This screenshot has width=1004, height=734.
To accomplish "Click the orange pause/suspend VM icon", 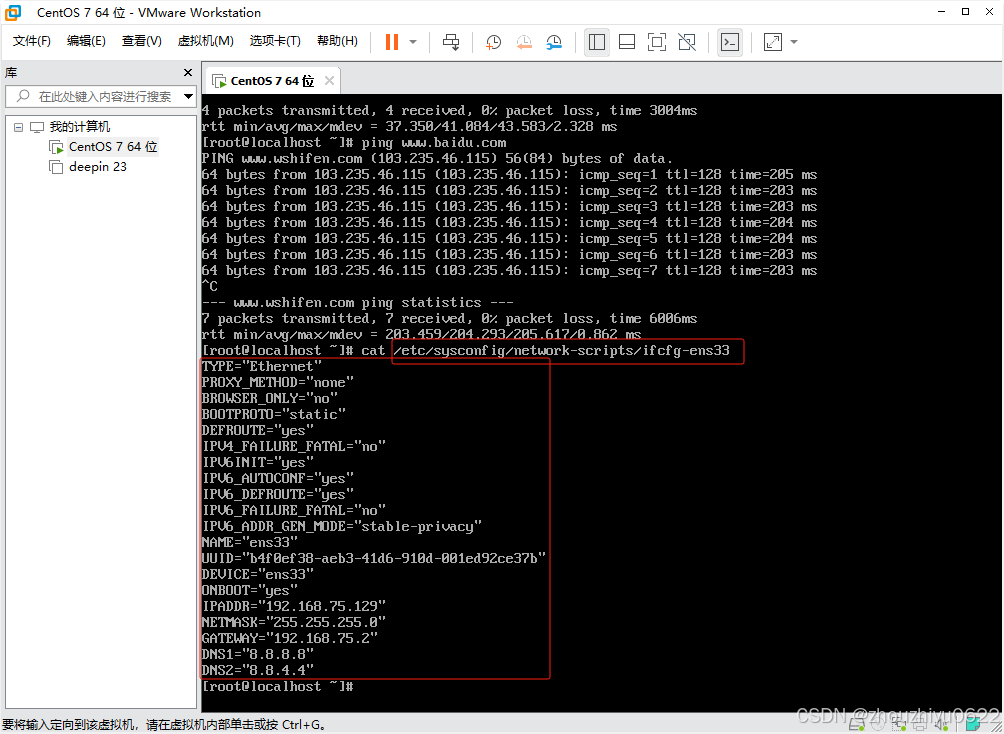I will click(392, 42).
